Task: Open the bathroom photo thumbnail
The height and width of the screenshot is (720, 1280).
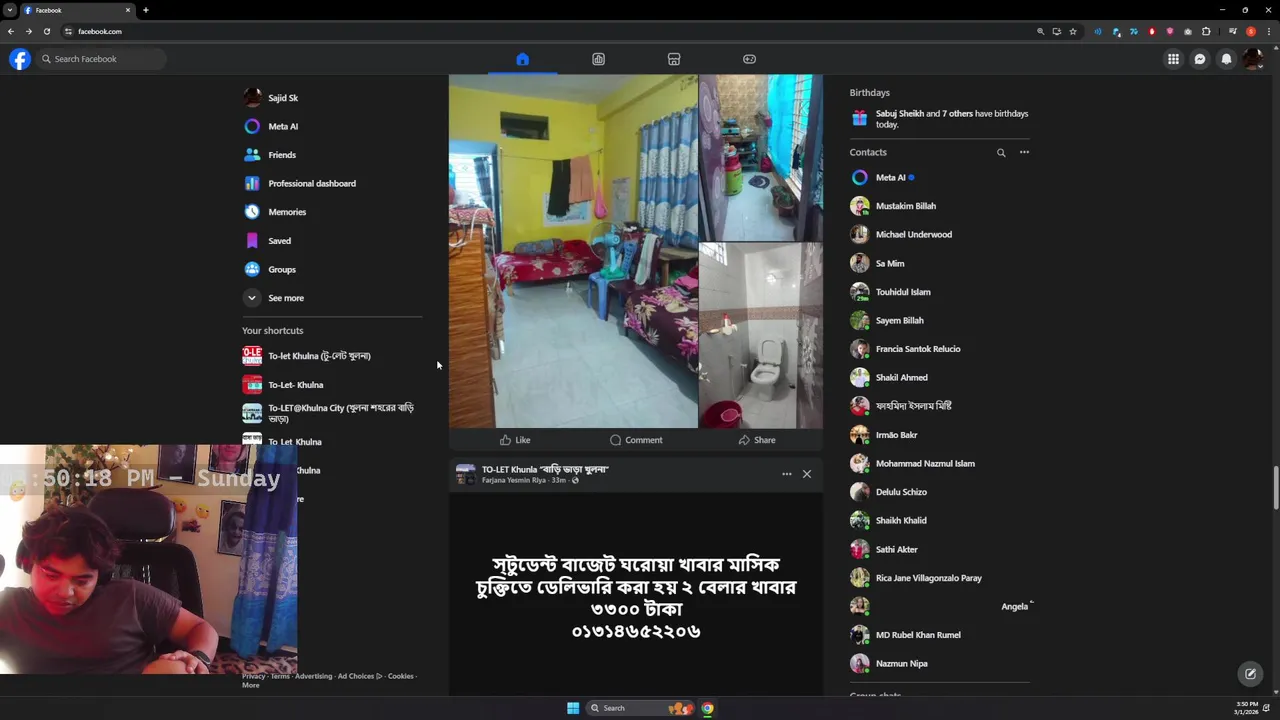Action: click(761, 336)
